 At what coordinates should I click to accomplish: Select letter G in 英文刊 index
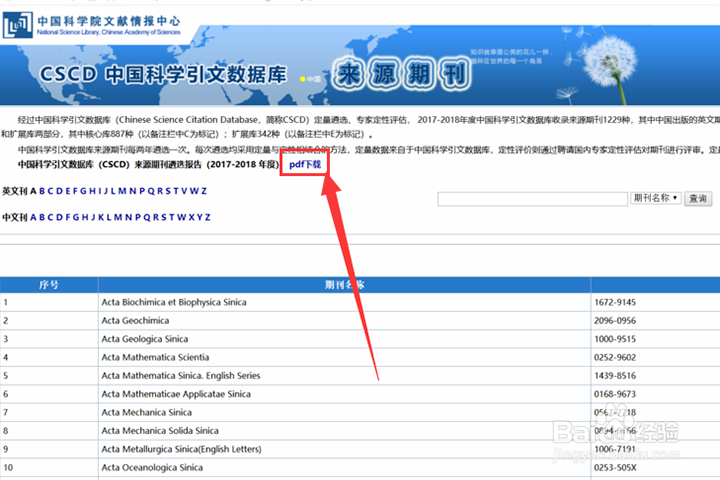(x=83, y=191)
